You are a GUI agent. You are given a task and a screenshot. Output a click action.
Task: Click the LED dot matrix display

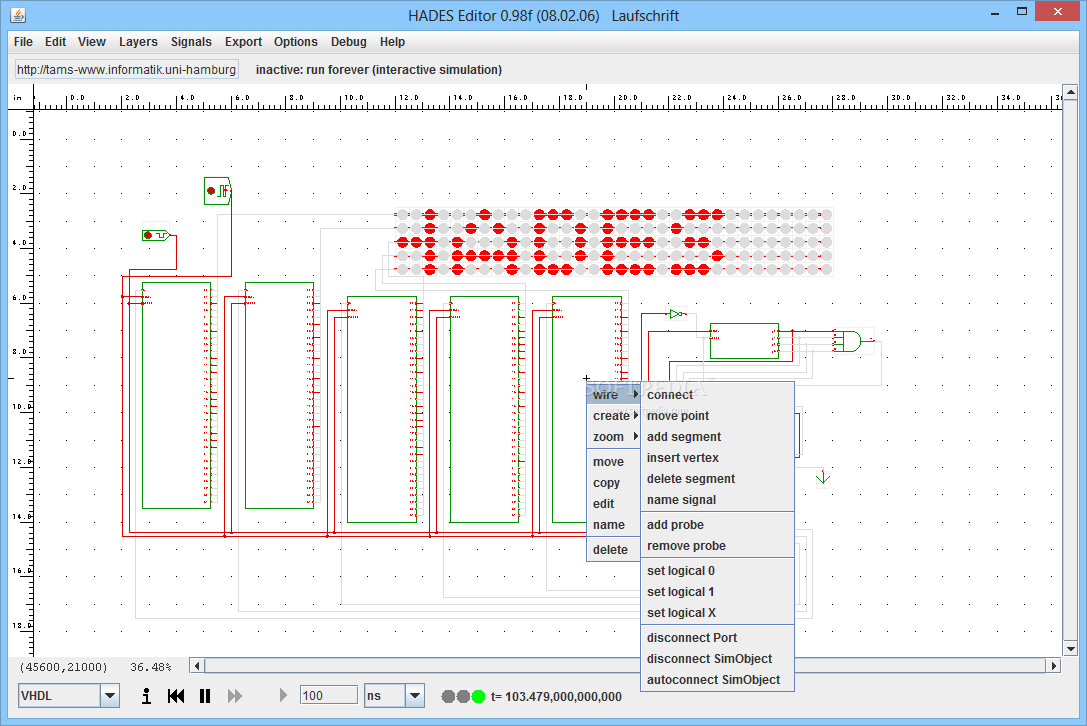[614, 241]
